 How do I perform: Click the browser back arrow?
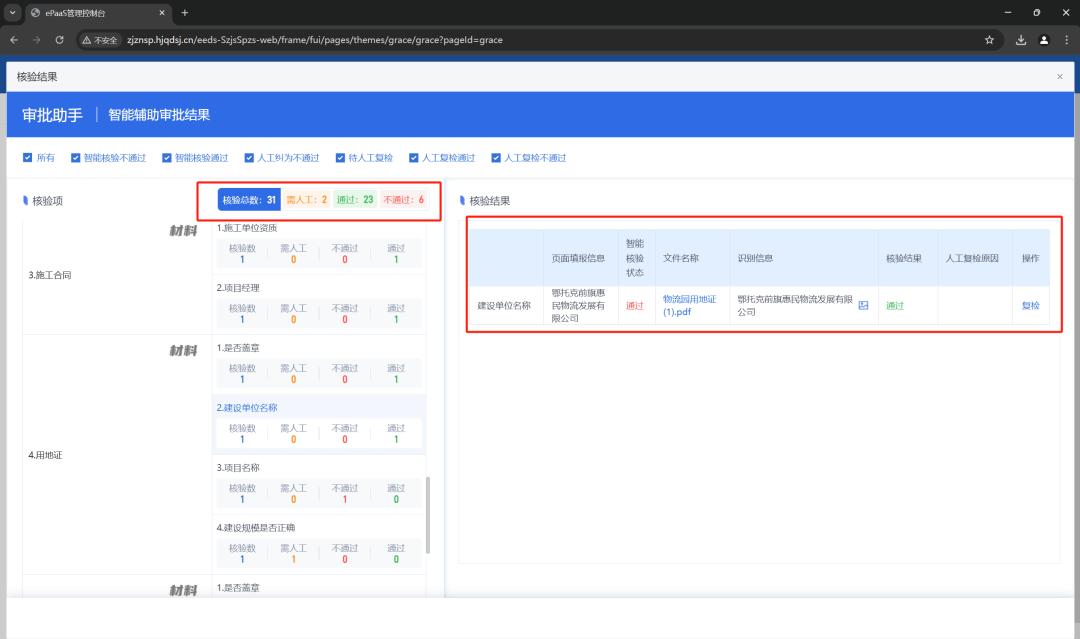pos(15,40)
